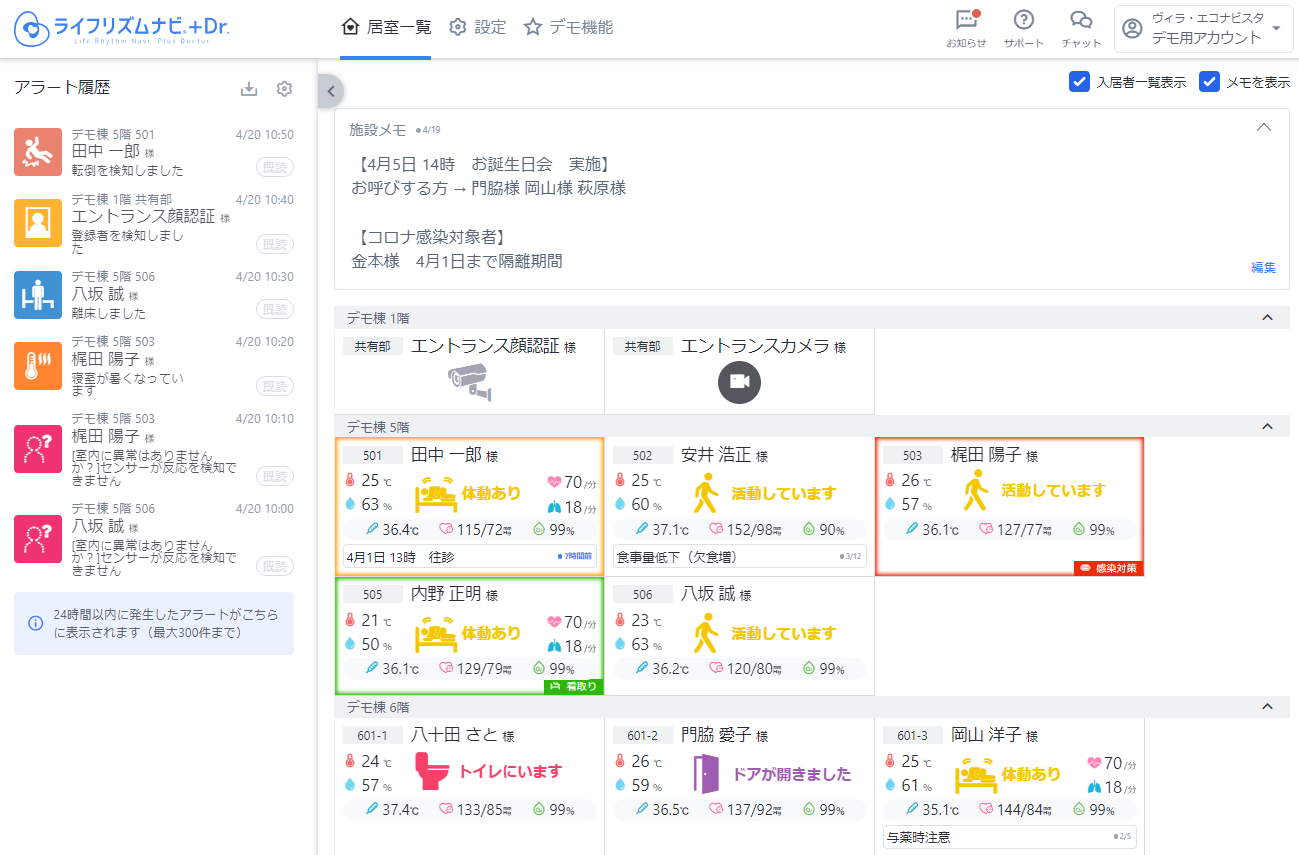
Task: Collapse the 施設メモ panel
Action: 1263,128
